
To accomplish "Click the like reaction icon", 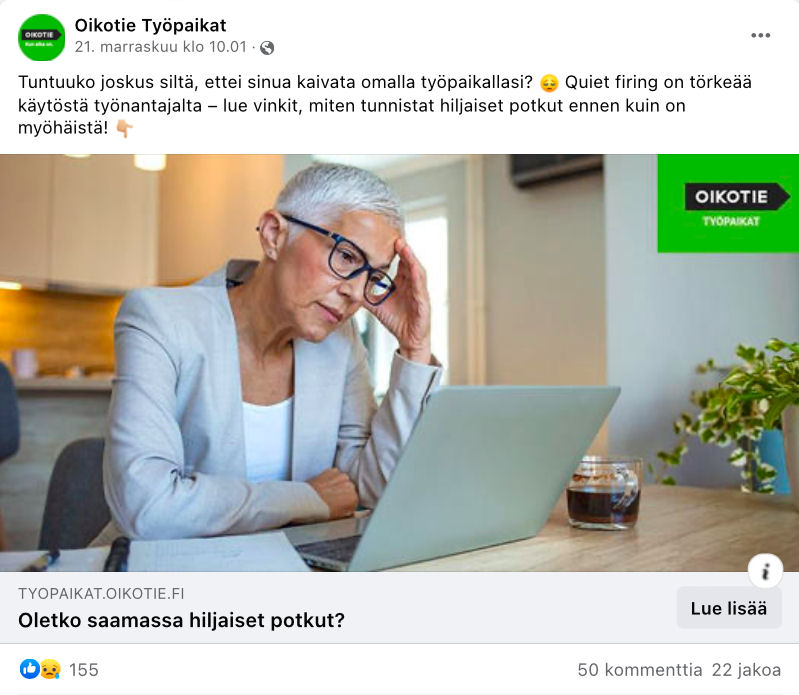I will [x=30, y=669].
